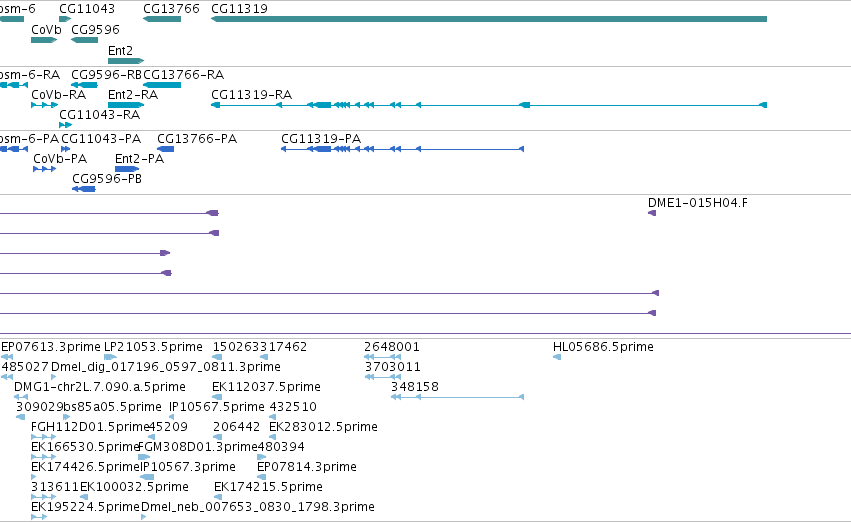
Task: Select the CoVb-PA annotation
Action: (x=45, y=169)
